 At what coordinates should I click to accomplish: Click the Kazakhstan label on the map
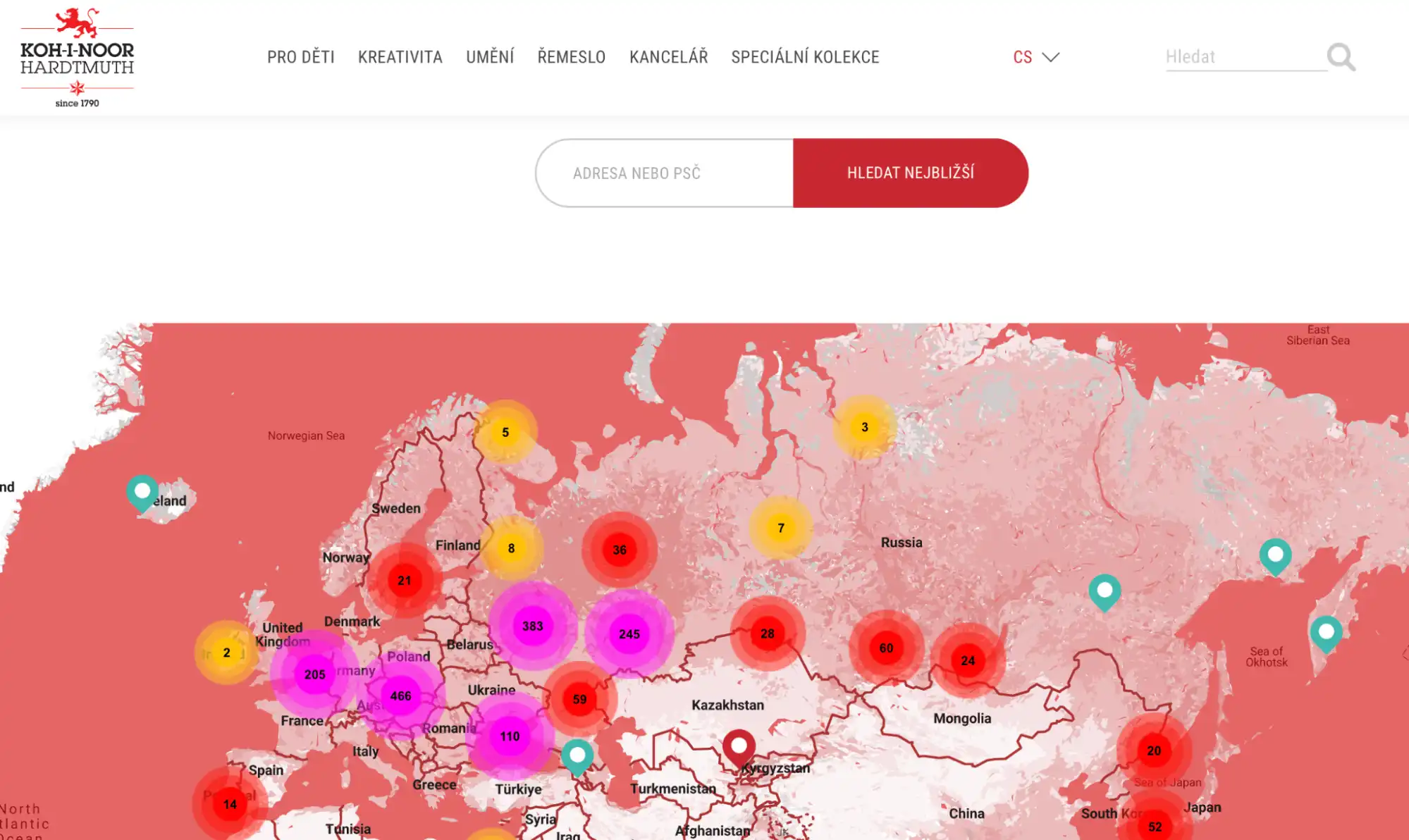point(727,705)
